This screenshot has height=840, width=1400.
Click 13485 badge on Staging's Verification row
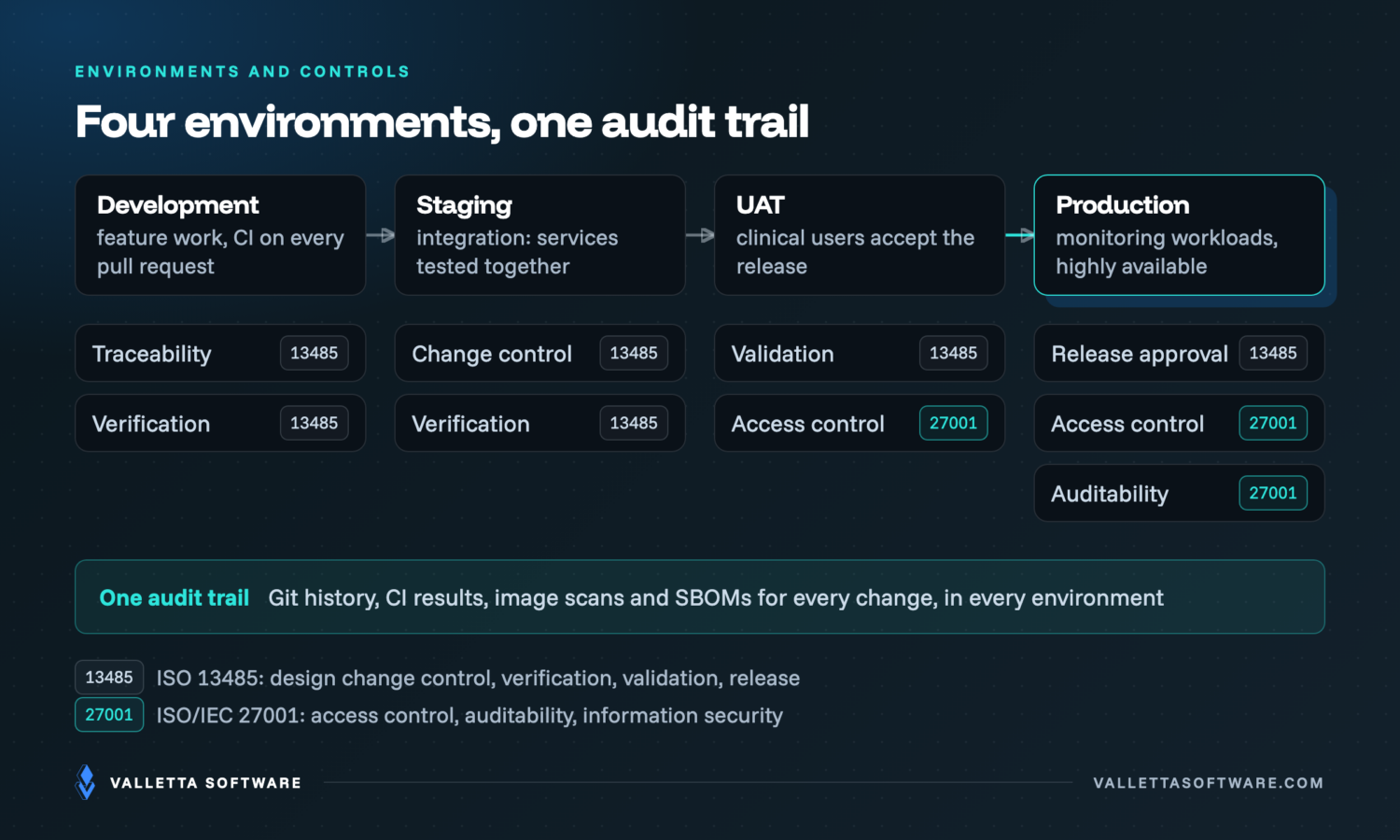coord(634,423)
